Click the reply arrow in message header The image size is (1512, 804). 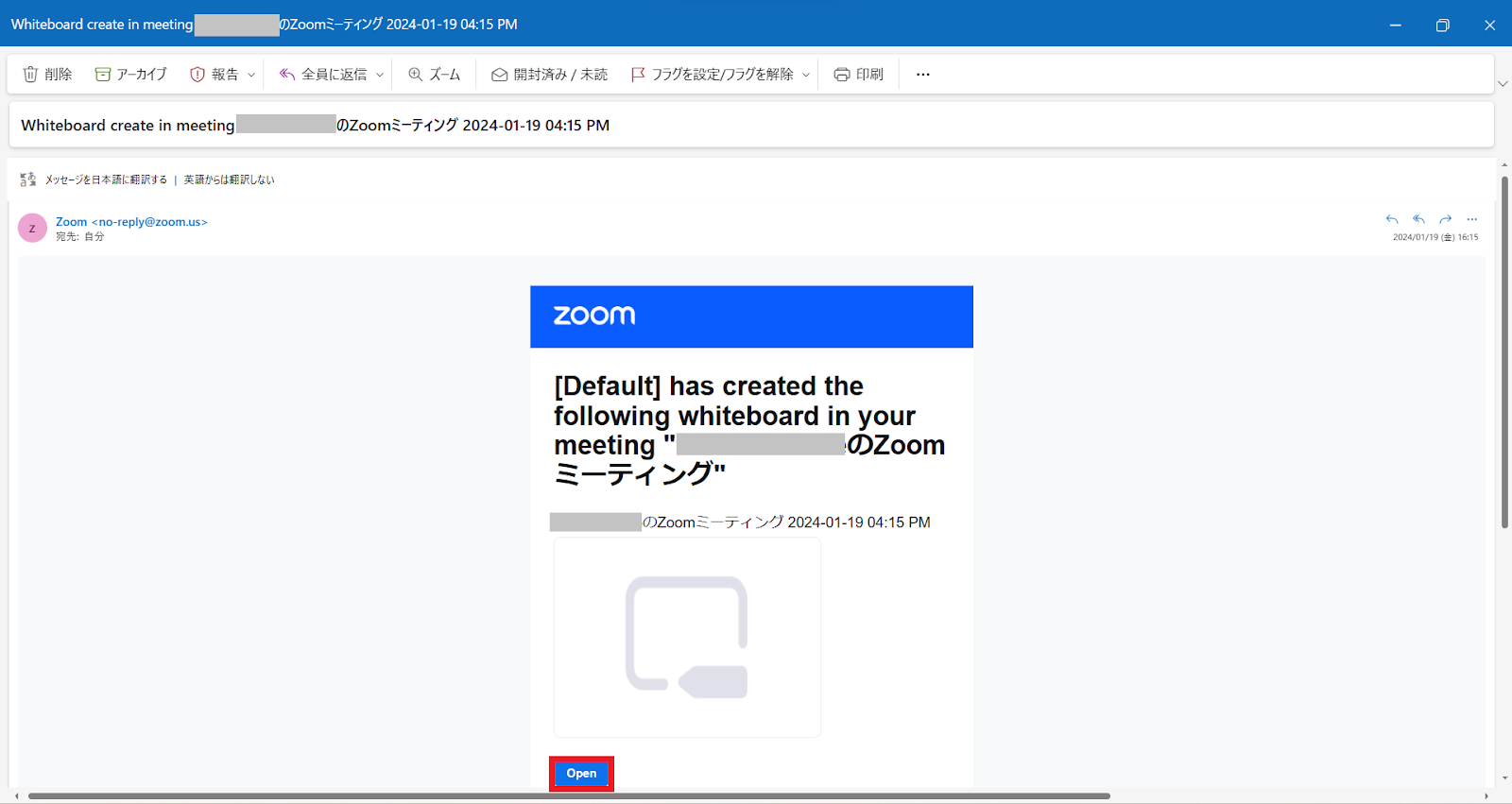coord(1392,219)
